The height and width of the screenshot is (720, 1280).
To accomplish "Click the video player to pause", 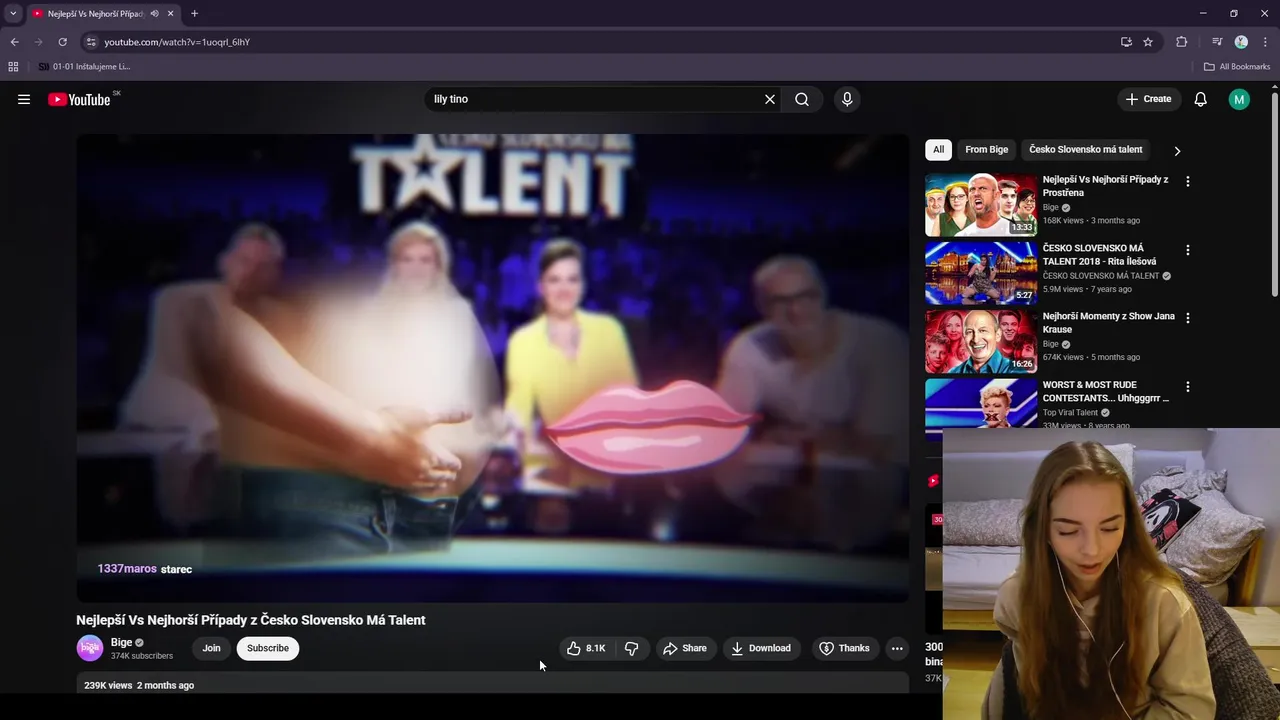I will coord(493,368).
